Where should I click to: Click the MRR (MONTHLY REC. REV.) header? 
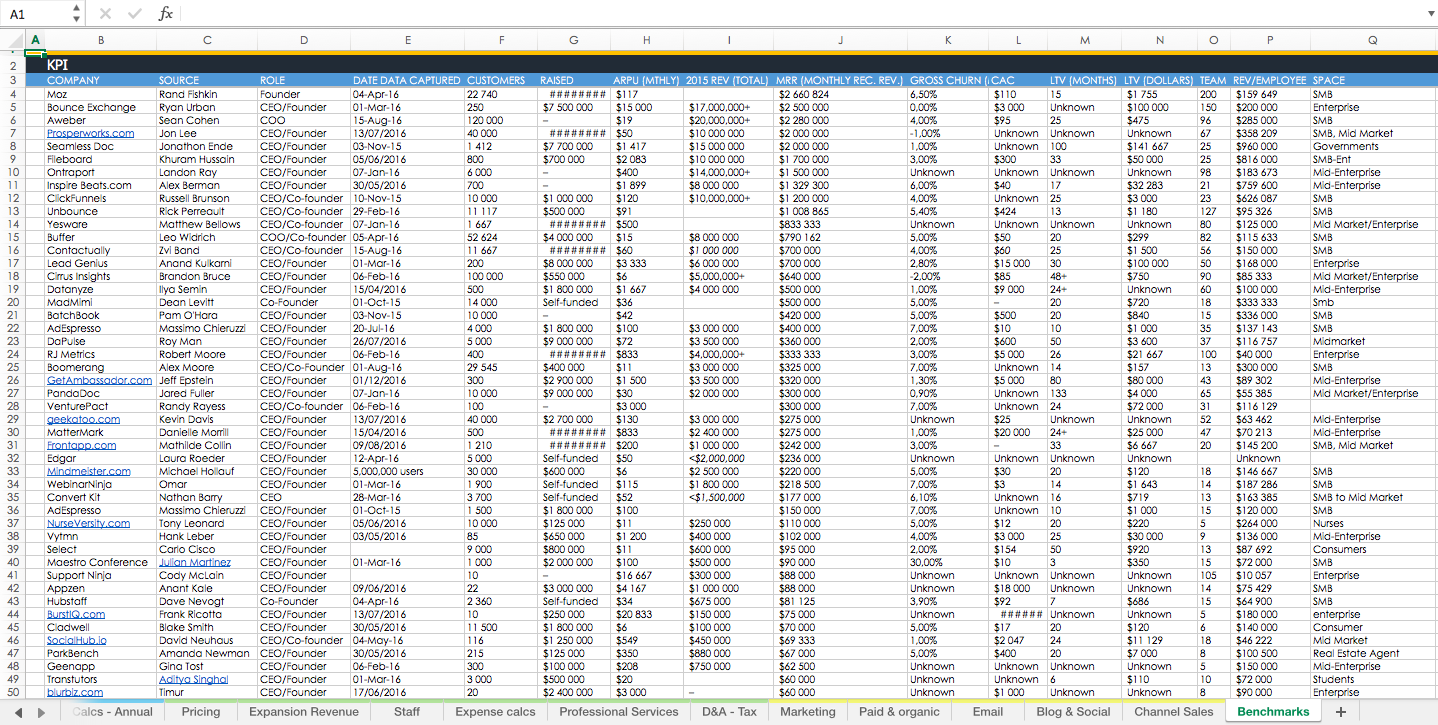tap(841, 80)
